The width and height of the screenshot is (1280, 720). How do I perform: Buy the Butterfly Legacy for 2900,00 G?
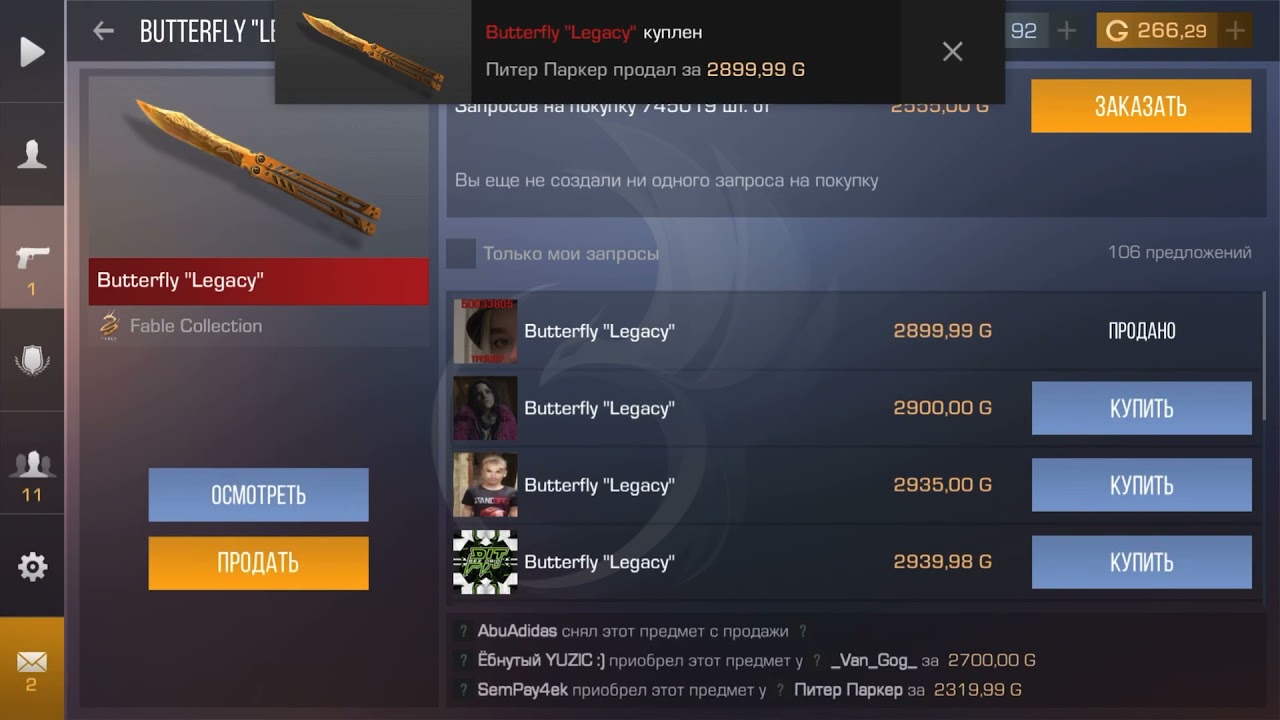coord(1141,408)
